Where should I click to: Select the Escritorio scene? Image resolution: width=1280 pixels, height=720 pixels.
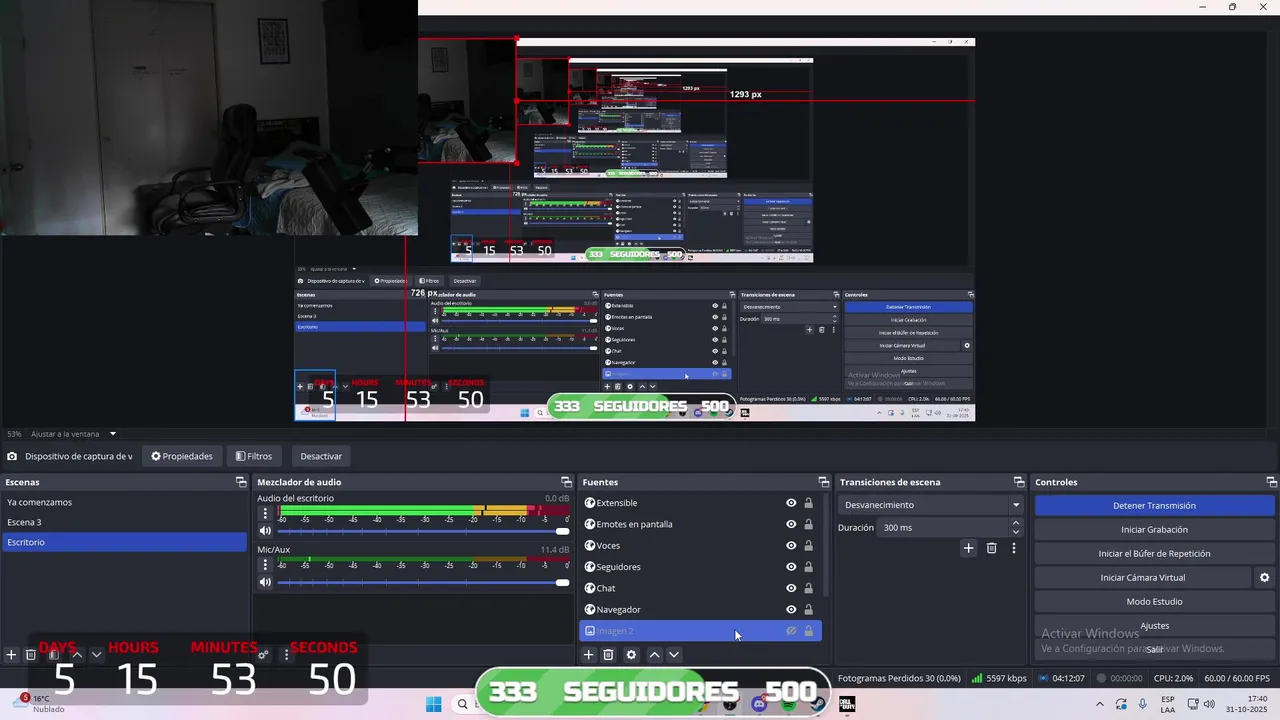124,542
